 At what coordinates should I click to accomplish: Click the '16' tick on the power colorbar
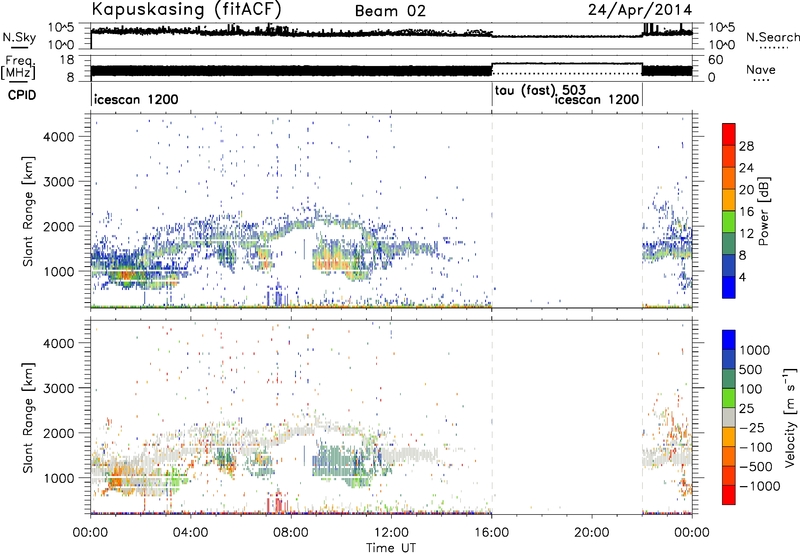click(x=746, y=212)
